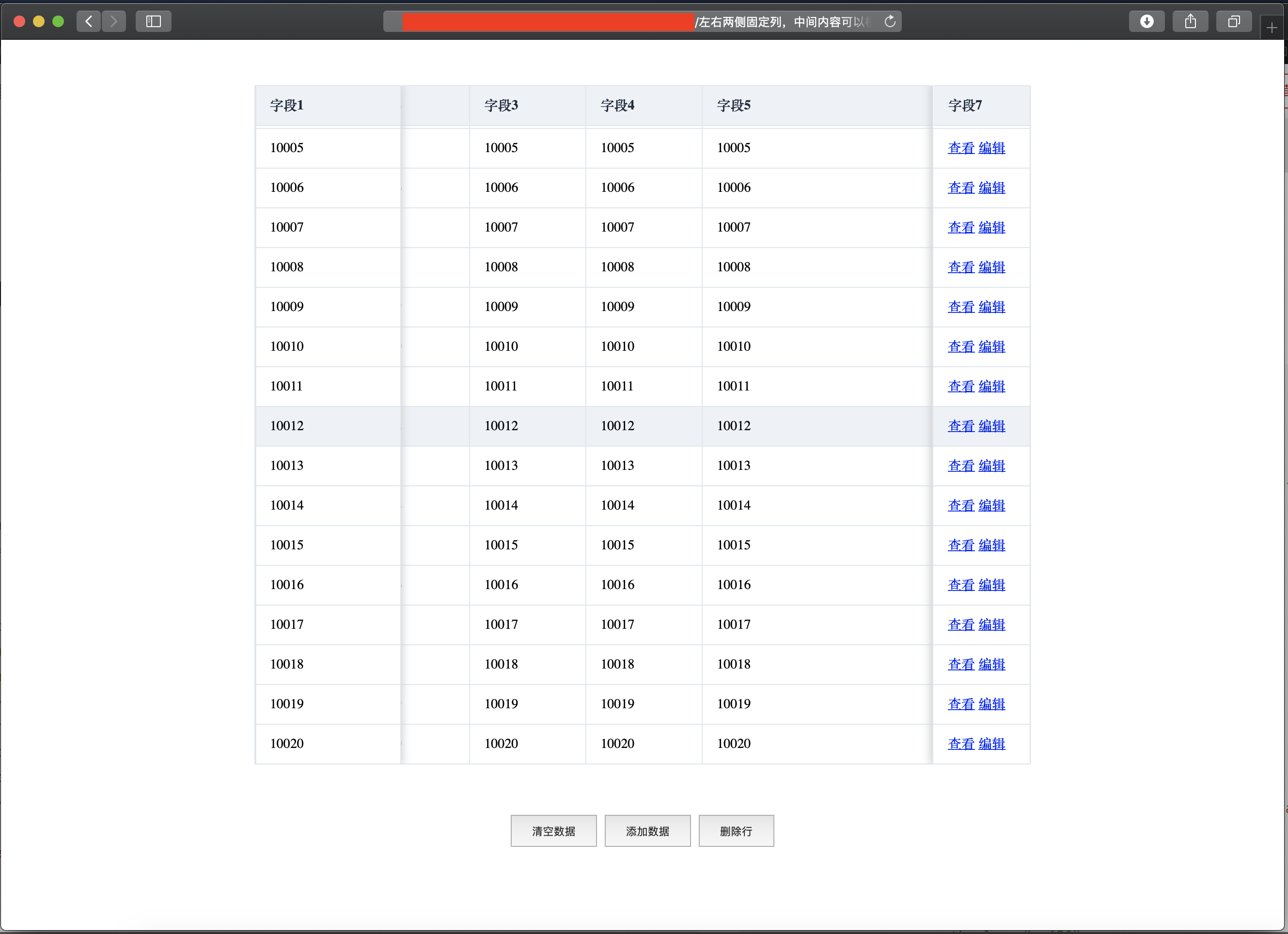This screenshot has width=1288, height=934.
Task: Click the 删除行 button
Action: click(736, 831)
